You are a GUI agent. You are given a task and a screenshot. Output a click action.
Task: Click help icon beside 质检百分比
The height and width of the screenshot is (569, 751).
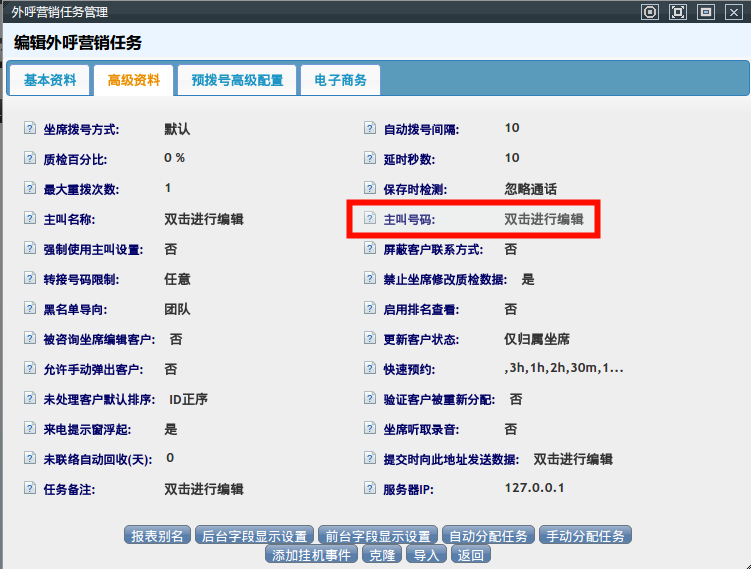click(30, 159)
